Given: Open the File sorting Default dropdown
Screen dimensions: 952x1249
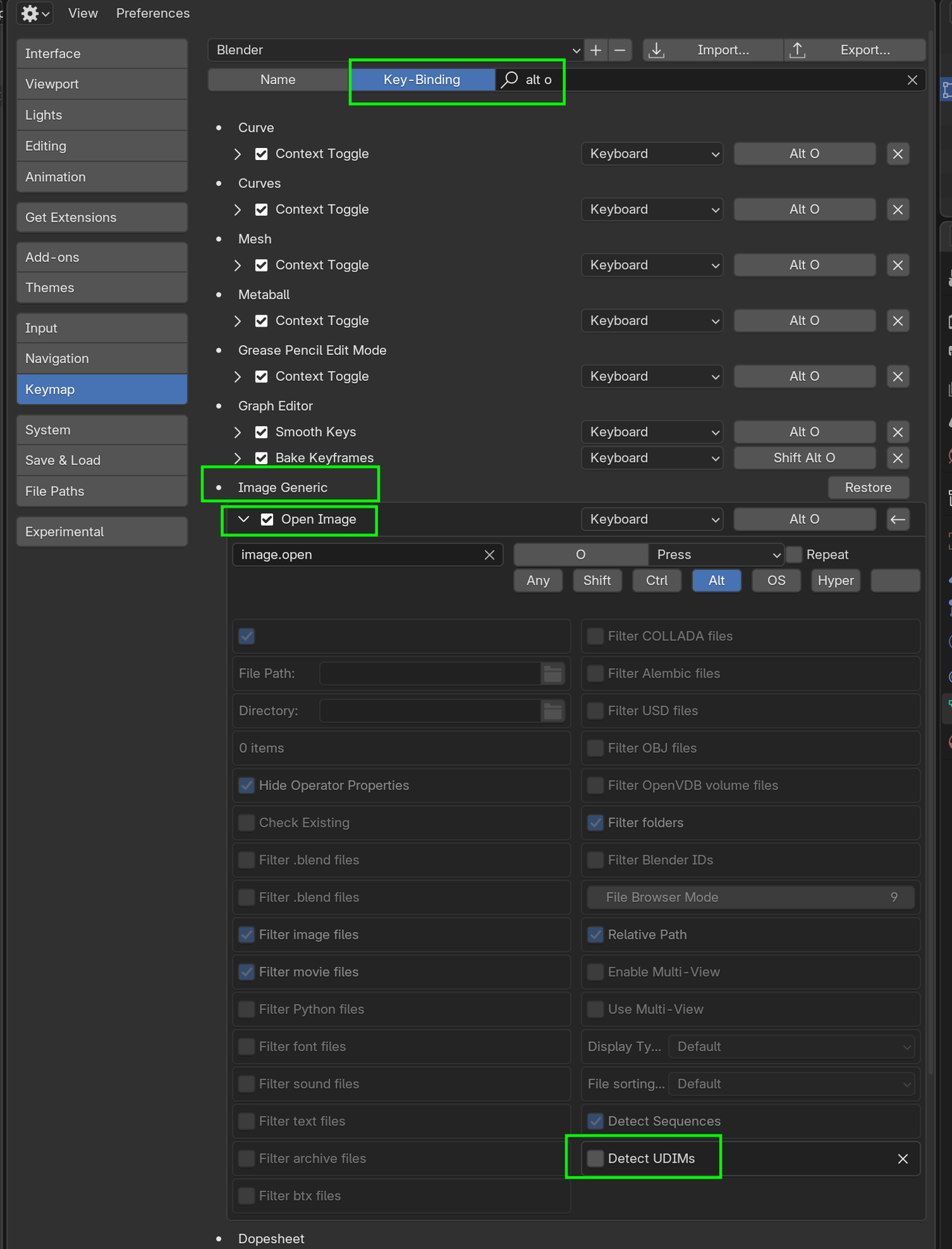Looking at the screenshot, I should pos(792,1084).
